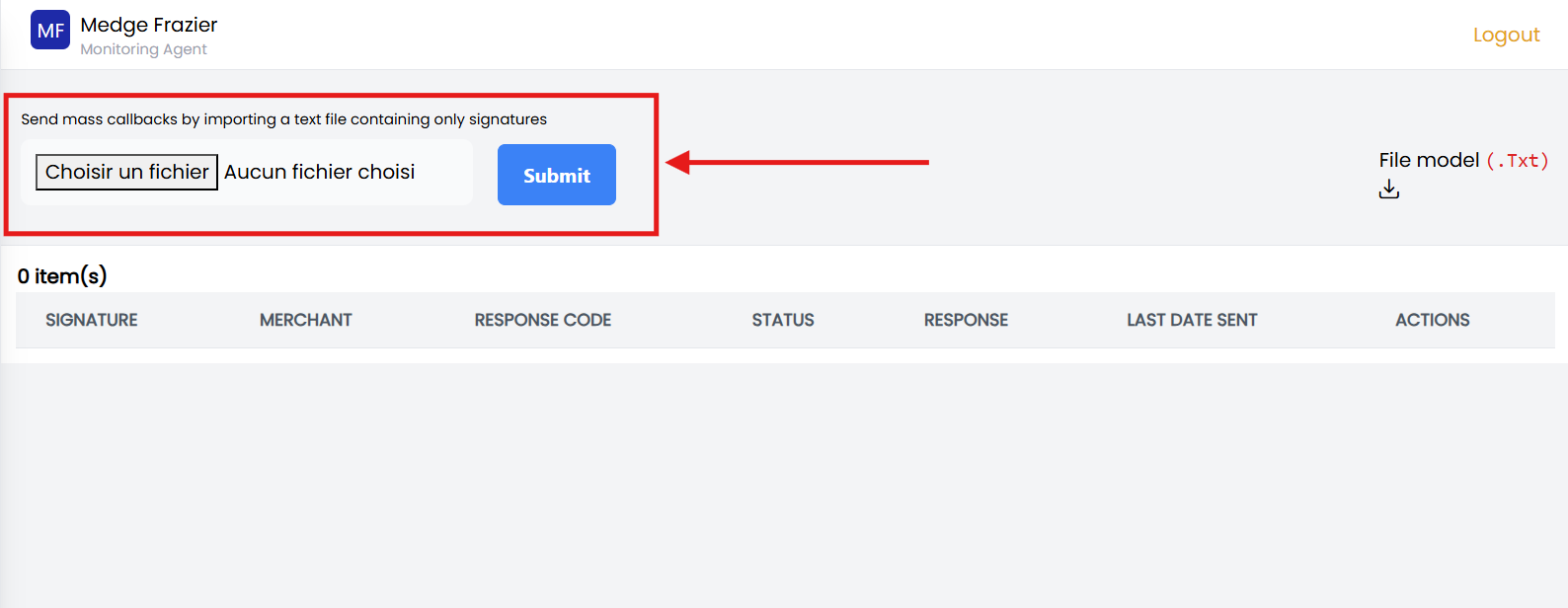Click the download icon under File model
The height and width of the screenshot is (608, 1568).
pos(1389,189)
